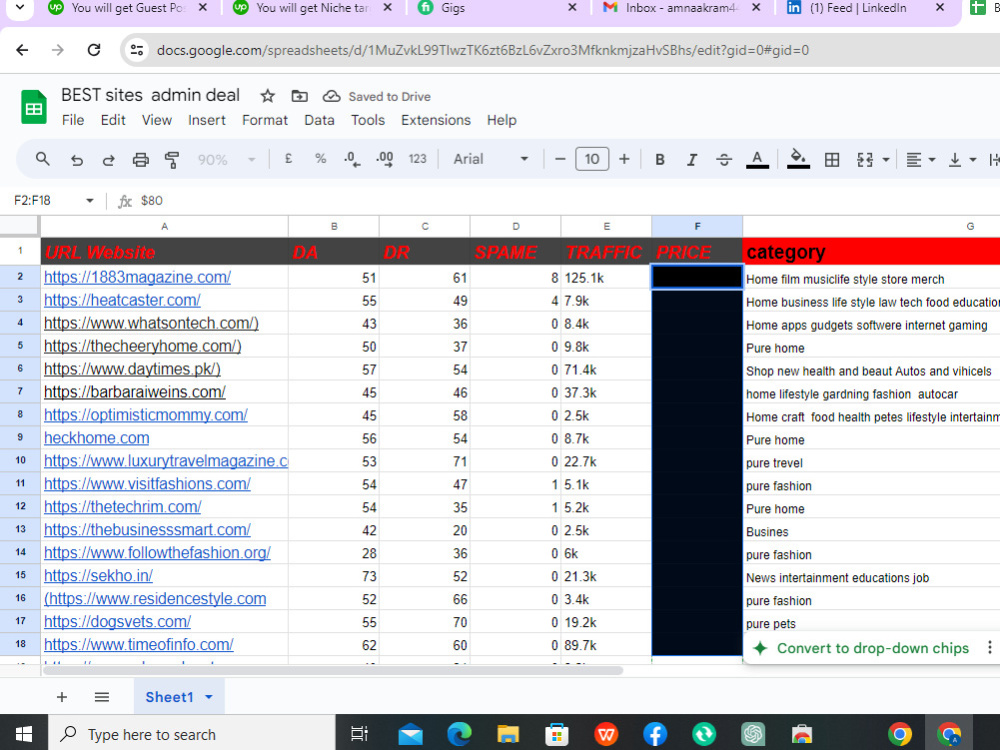
Task: Open the Arial font dropdown
Action: coord(490,159)
